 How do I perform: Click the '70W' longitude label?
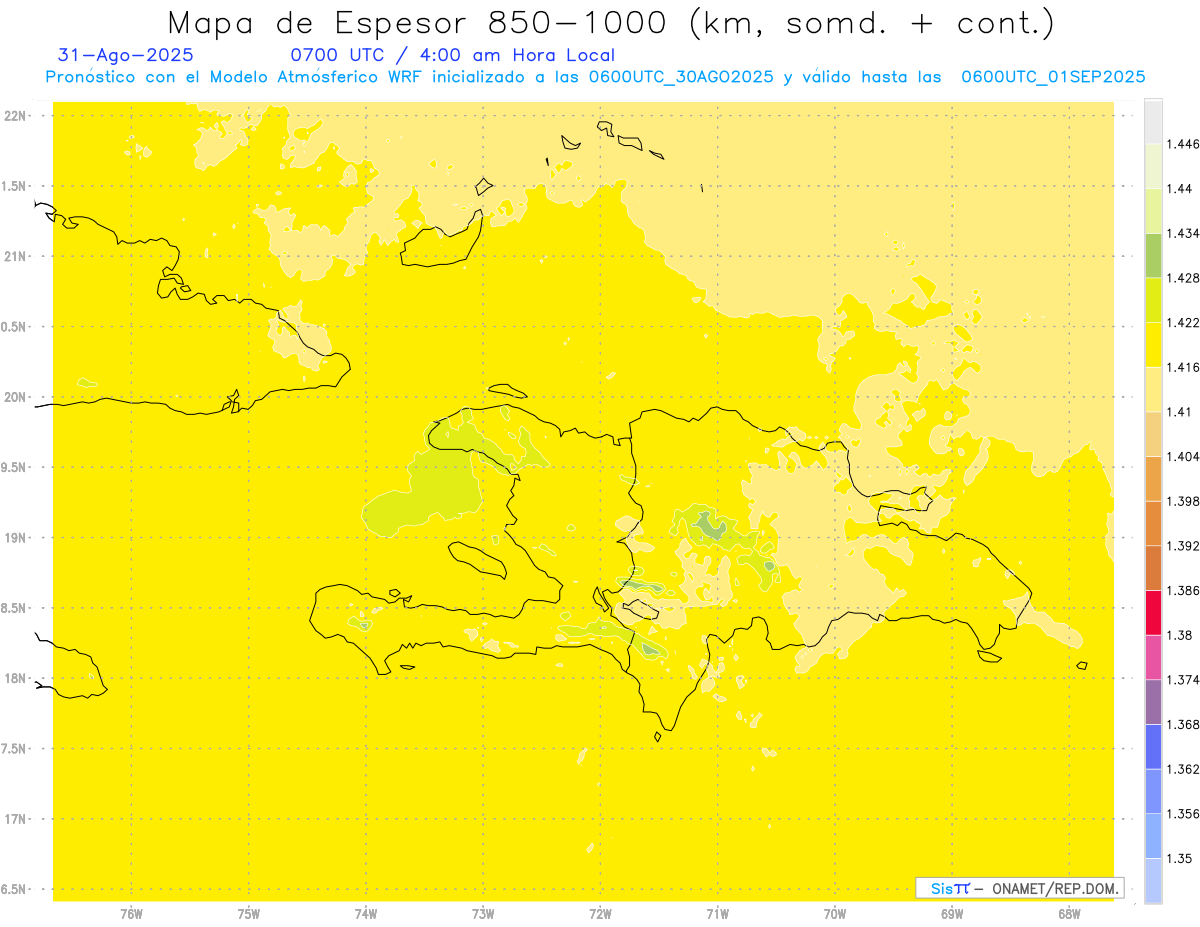pyautogui.click(x=835, y=914)
